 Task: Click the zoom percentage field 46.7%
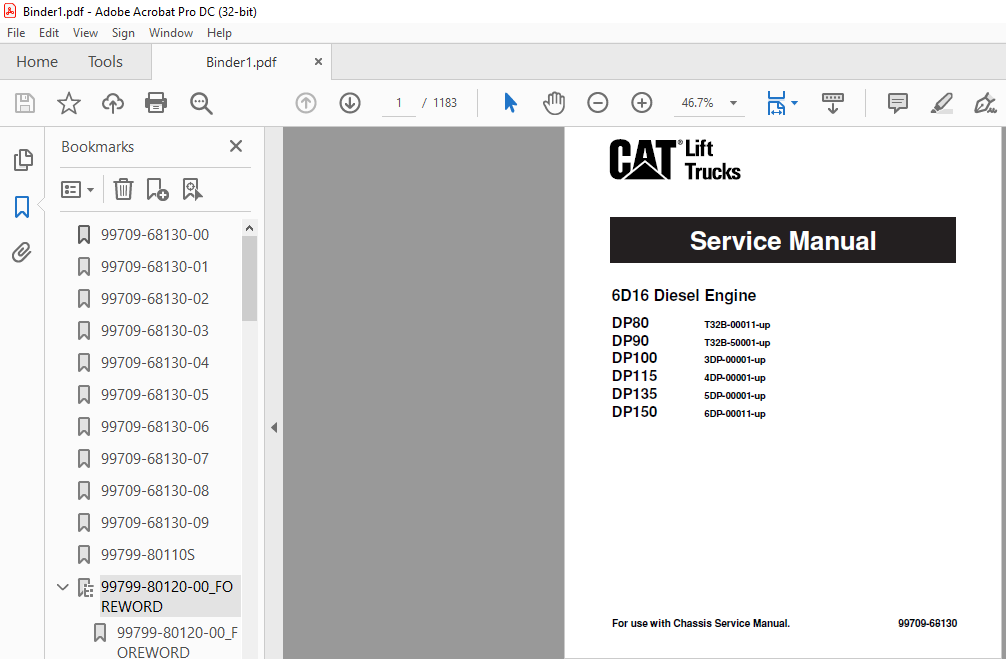point(697,103)
